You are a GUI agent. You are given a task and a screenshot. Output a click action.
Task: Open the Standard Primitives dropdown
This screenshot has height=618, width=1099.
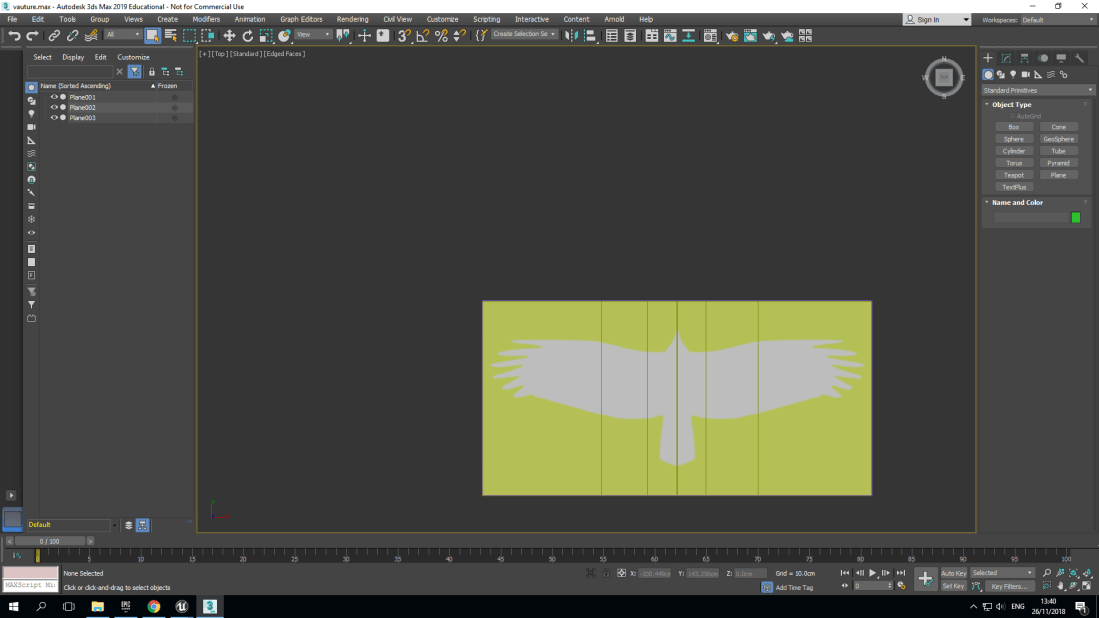coord(1037,89)
